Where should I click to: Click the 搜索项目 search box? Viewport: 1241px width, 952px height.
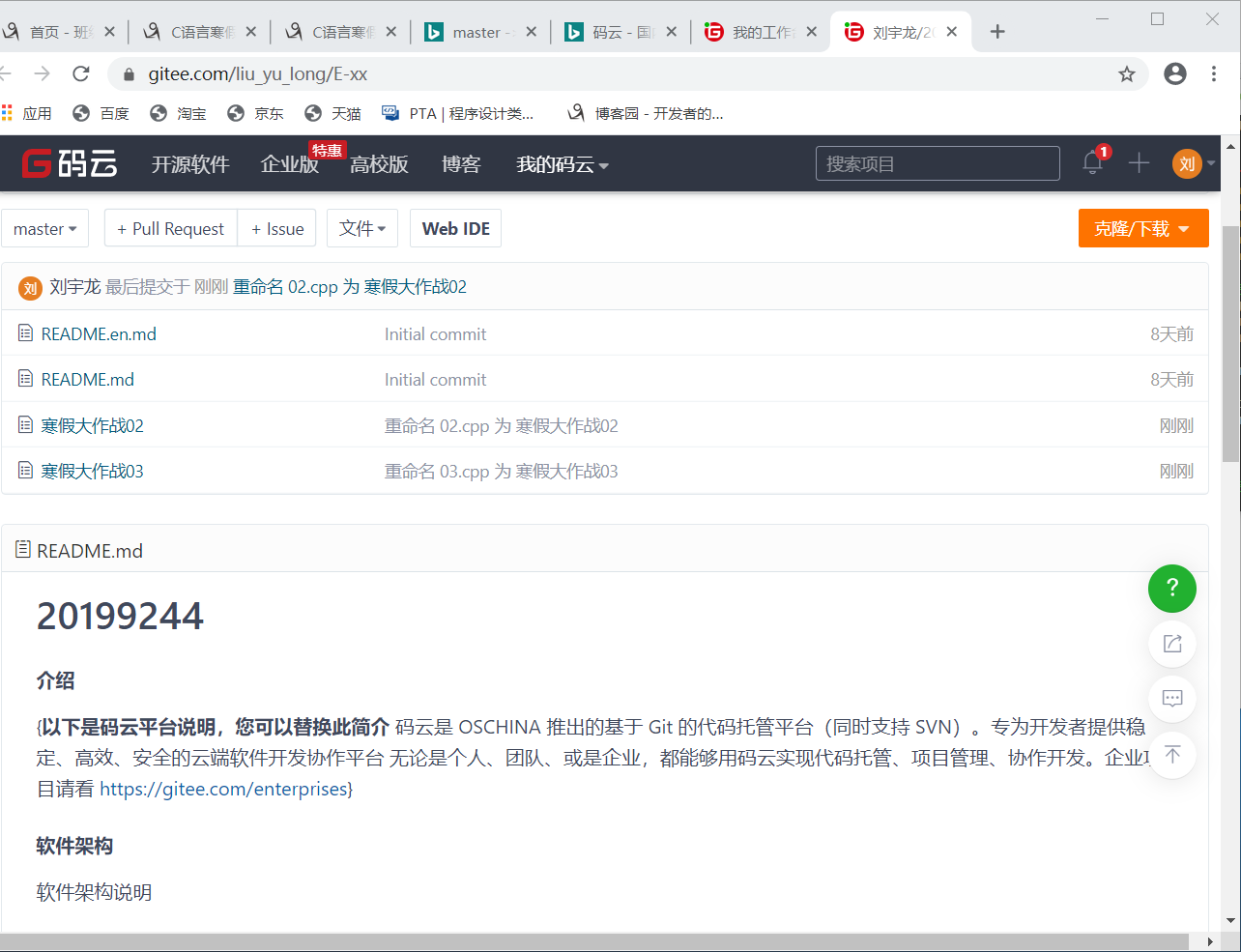938,163
